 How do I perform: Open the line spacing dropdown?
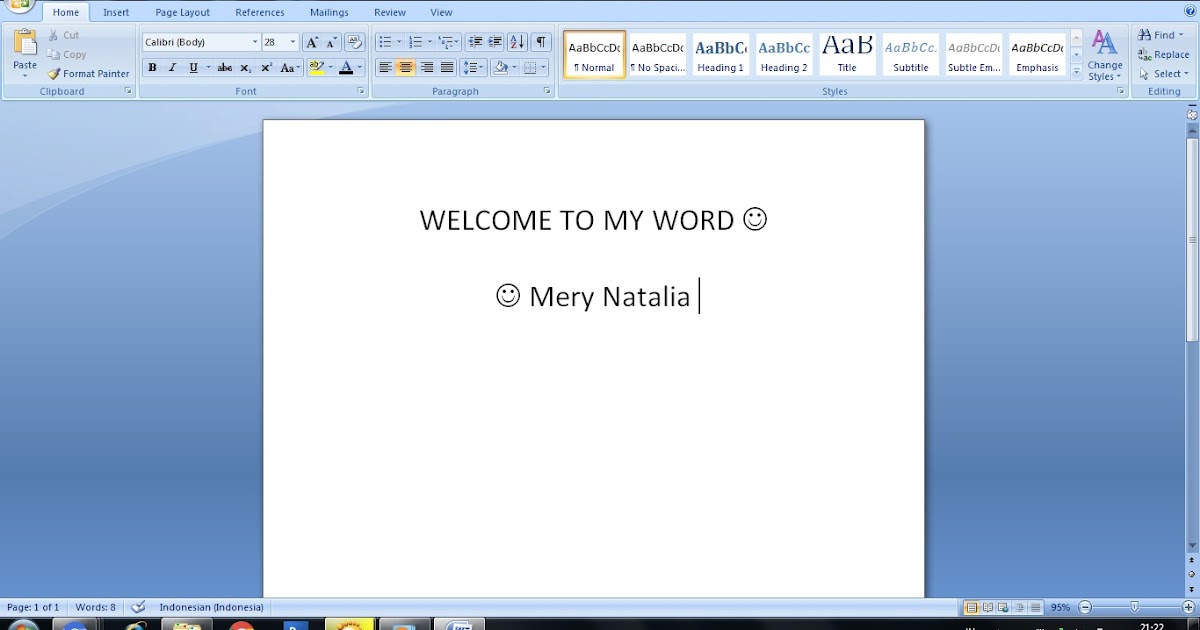point(472,67)
